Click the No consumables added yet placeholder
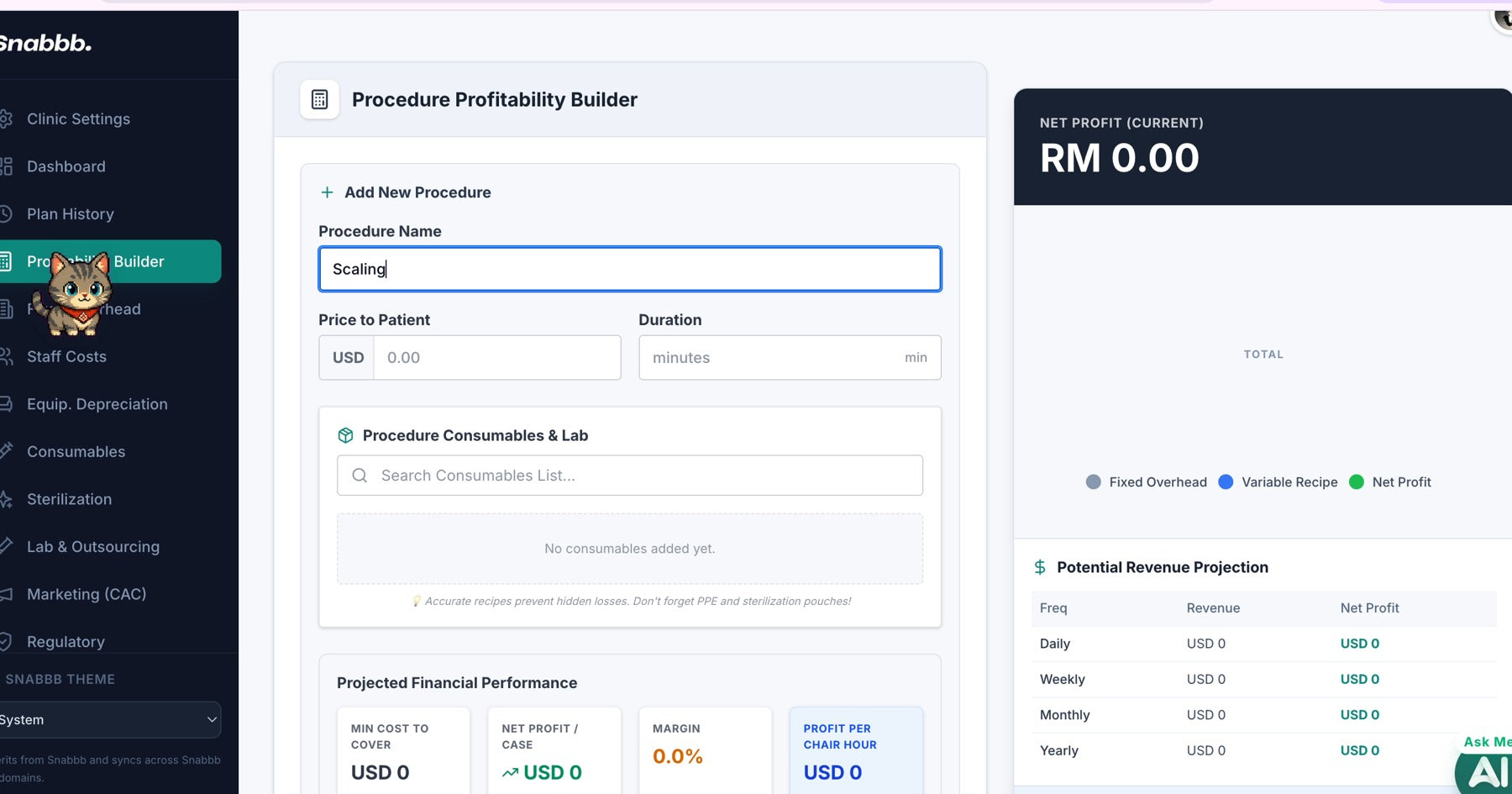The image size is (1512, 794). pos(630,549)
